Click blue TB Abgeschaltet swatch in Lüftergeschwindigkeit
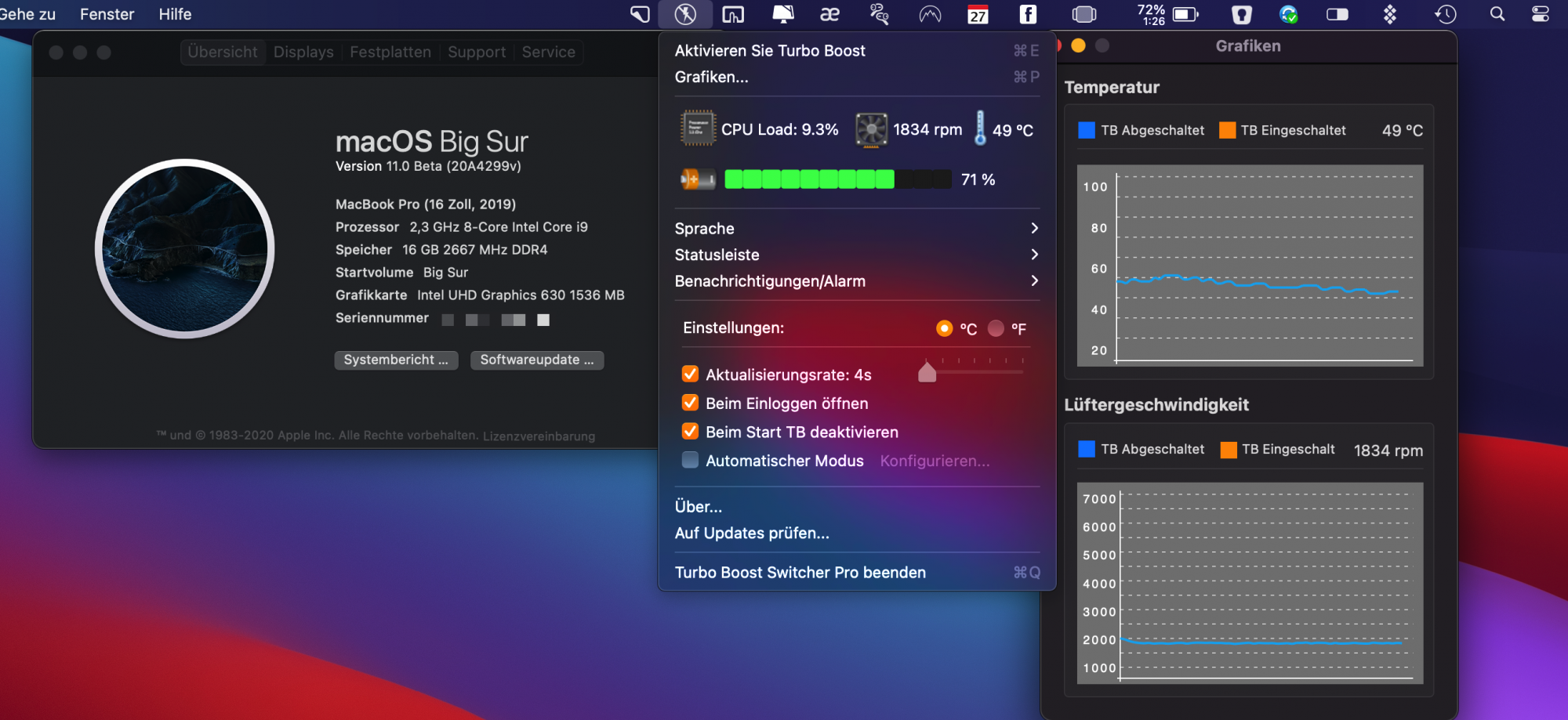The width and height of the screenshot is (1568, 720). (1087, 449)
